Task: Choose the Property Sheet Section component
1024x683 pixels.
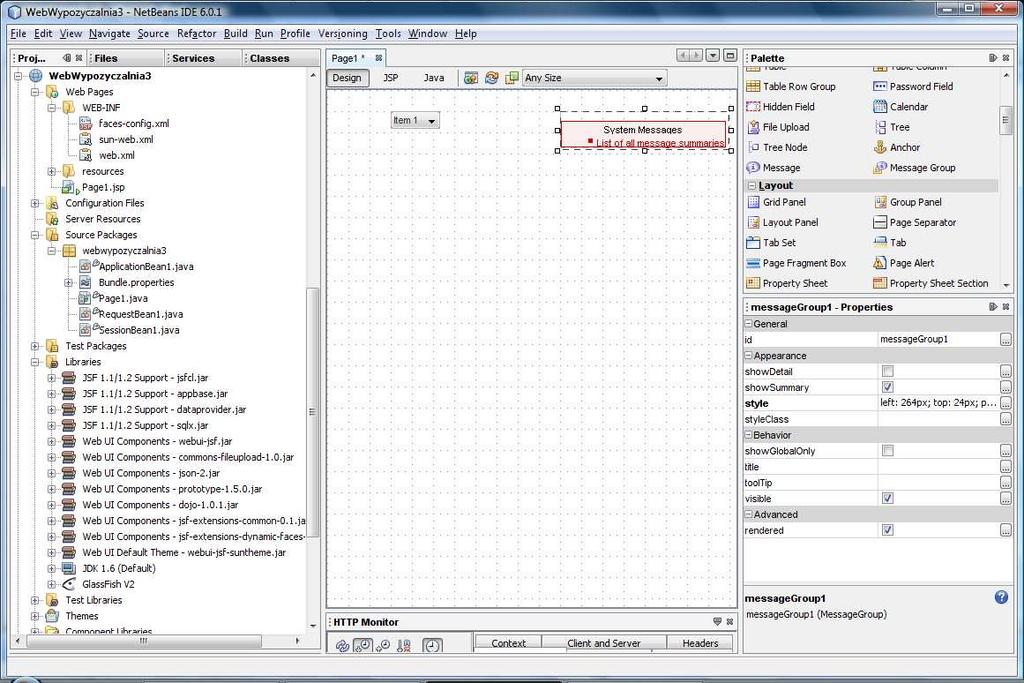Action: pyautogui.click(x=931, y=283)
